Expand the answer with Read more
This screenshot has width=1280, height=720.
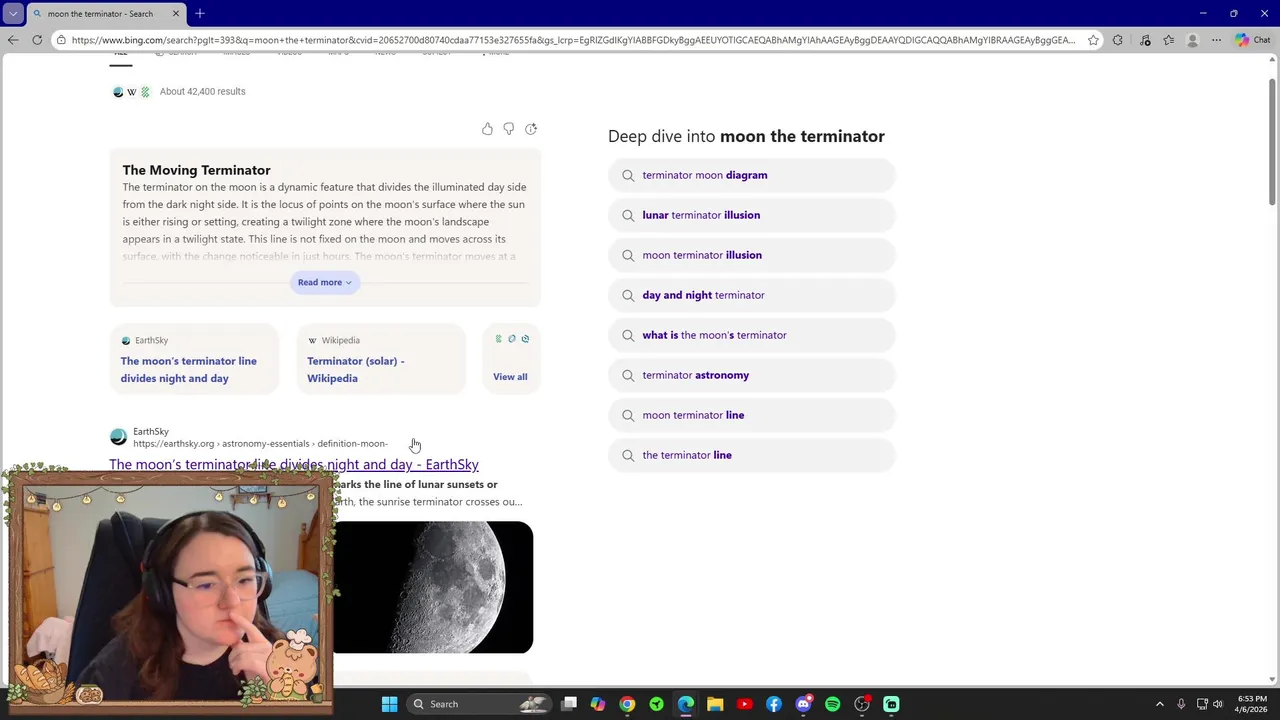click(324, 282)
